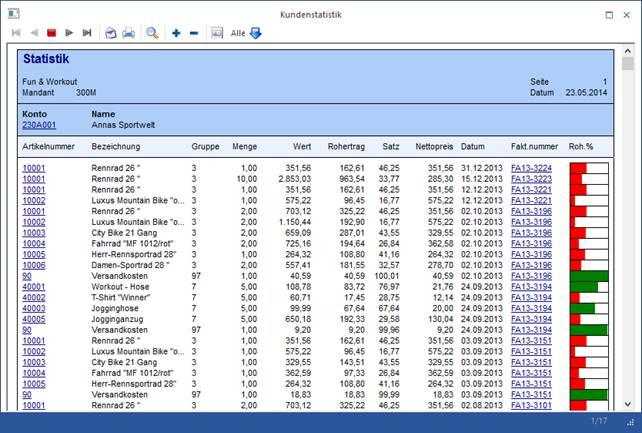The height and width of the screenshot is (433, 642).
Task: Click article 40001 for Workout - Hose
Action: (33, 286)
